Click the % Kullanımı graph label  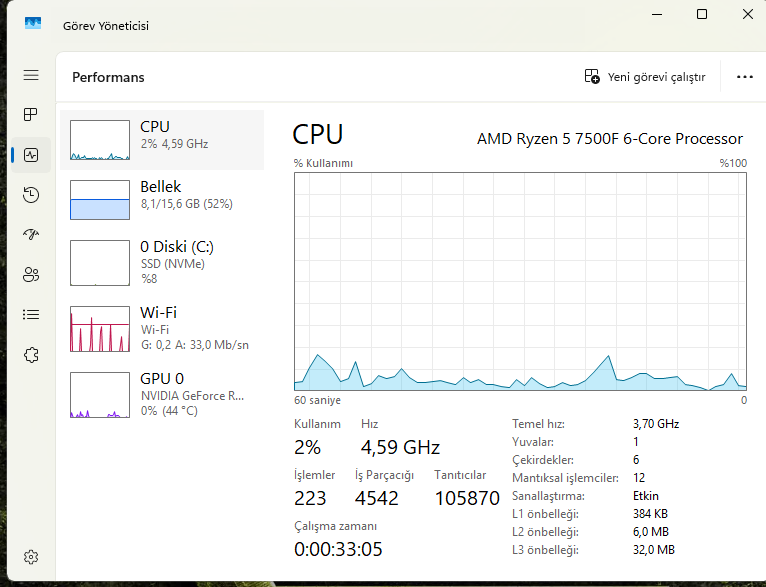(x=323, y=163)
